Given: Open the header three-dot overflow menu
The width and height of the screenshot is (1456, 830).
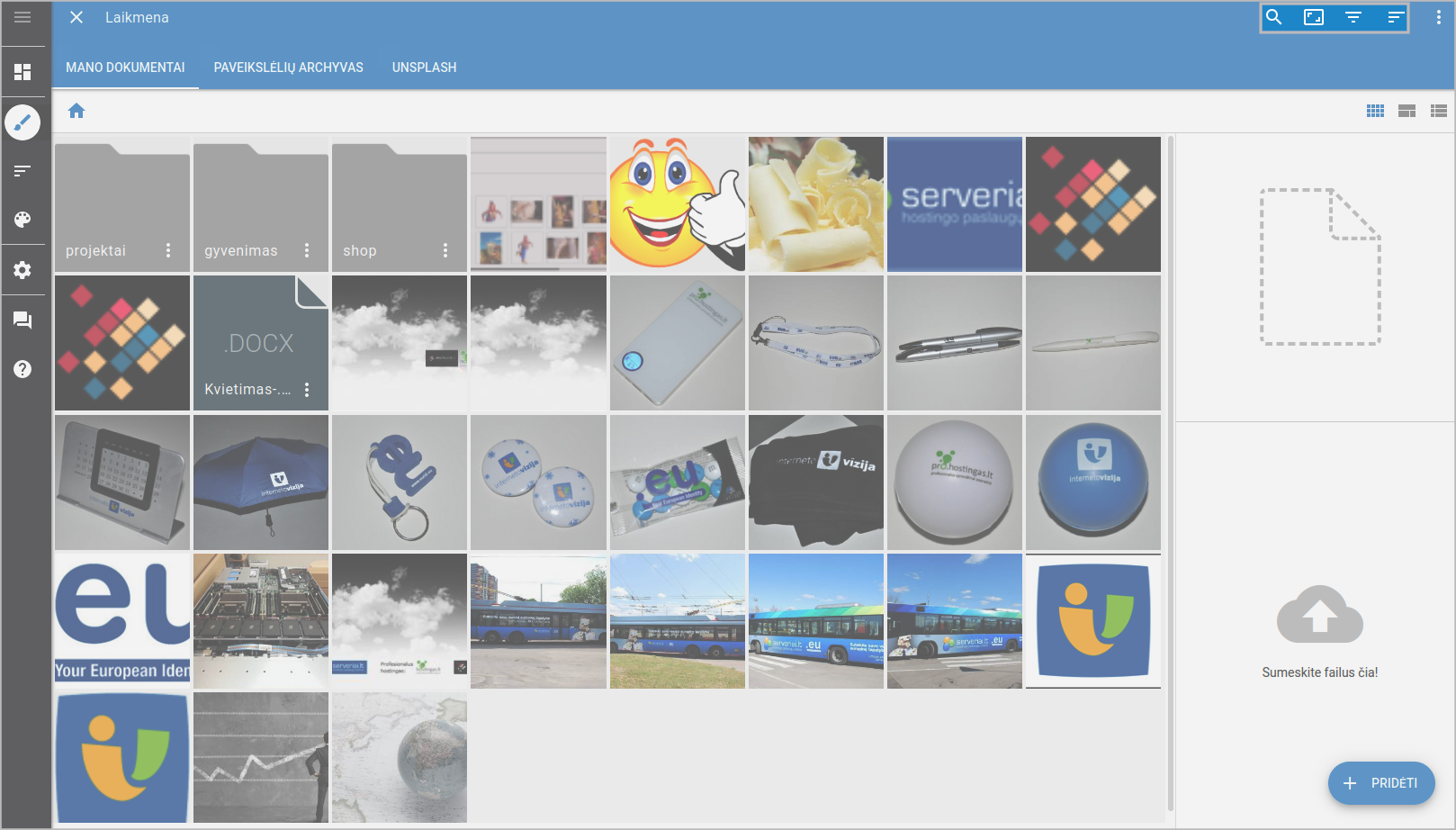Looking at the screenshot, I should tap(1438, 17).
